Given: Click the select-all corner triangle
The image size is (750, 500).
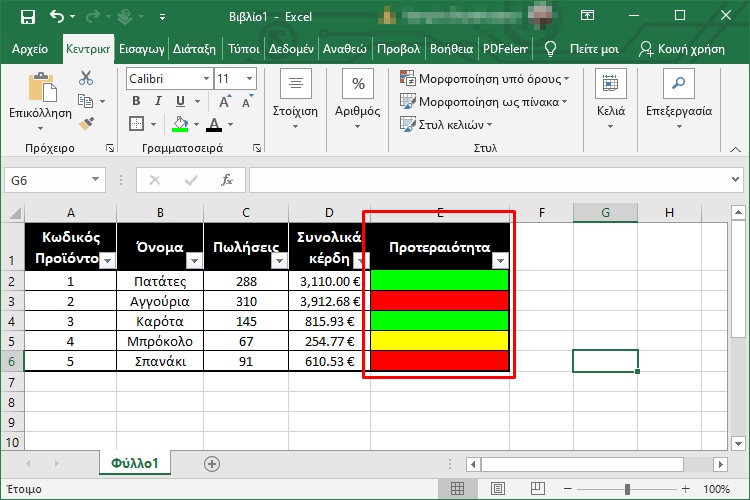Looking at the screenshot, I should point(14,212).
